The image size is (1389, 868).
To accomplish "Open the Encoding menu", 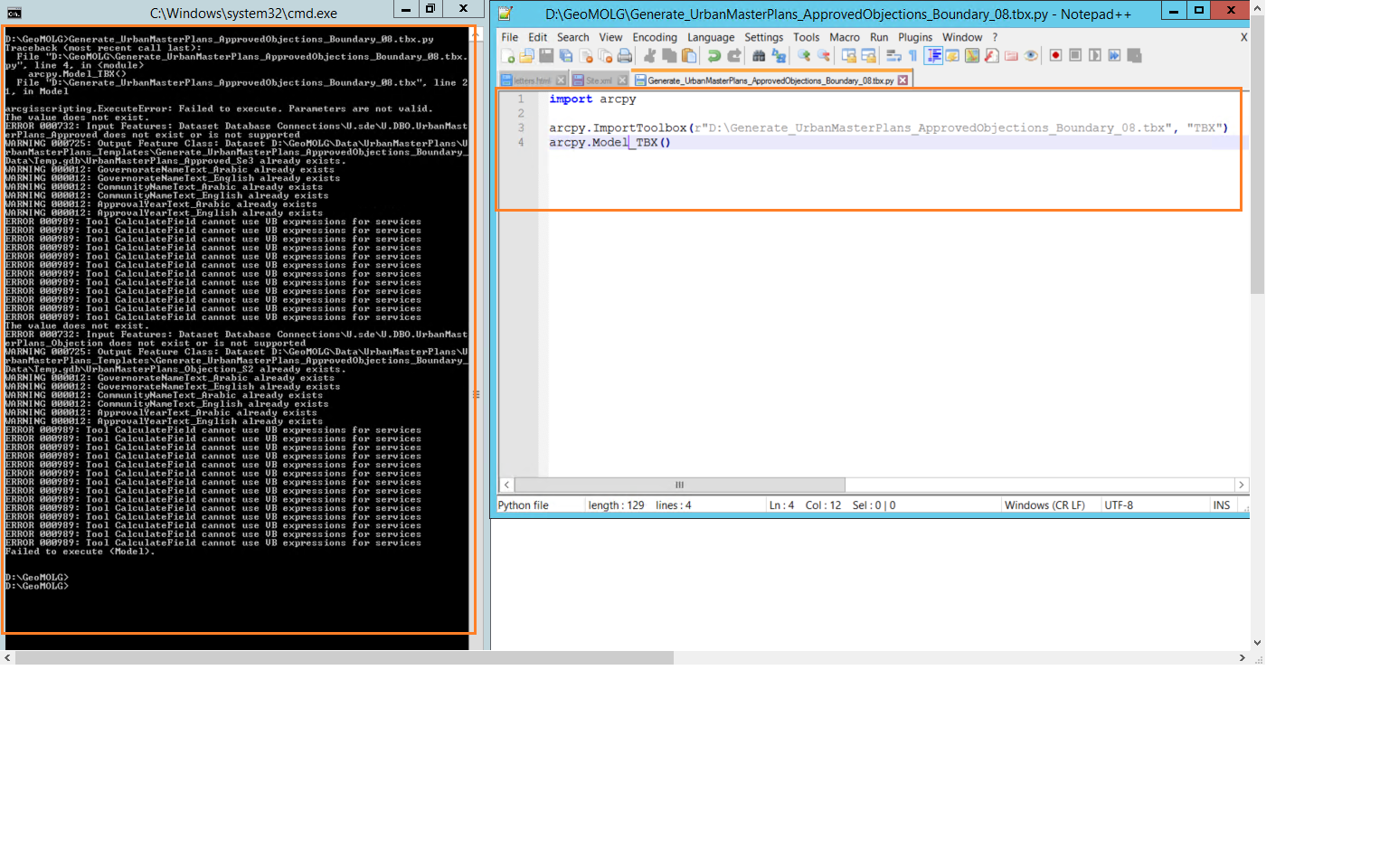I will click(x=655, y=37).
